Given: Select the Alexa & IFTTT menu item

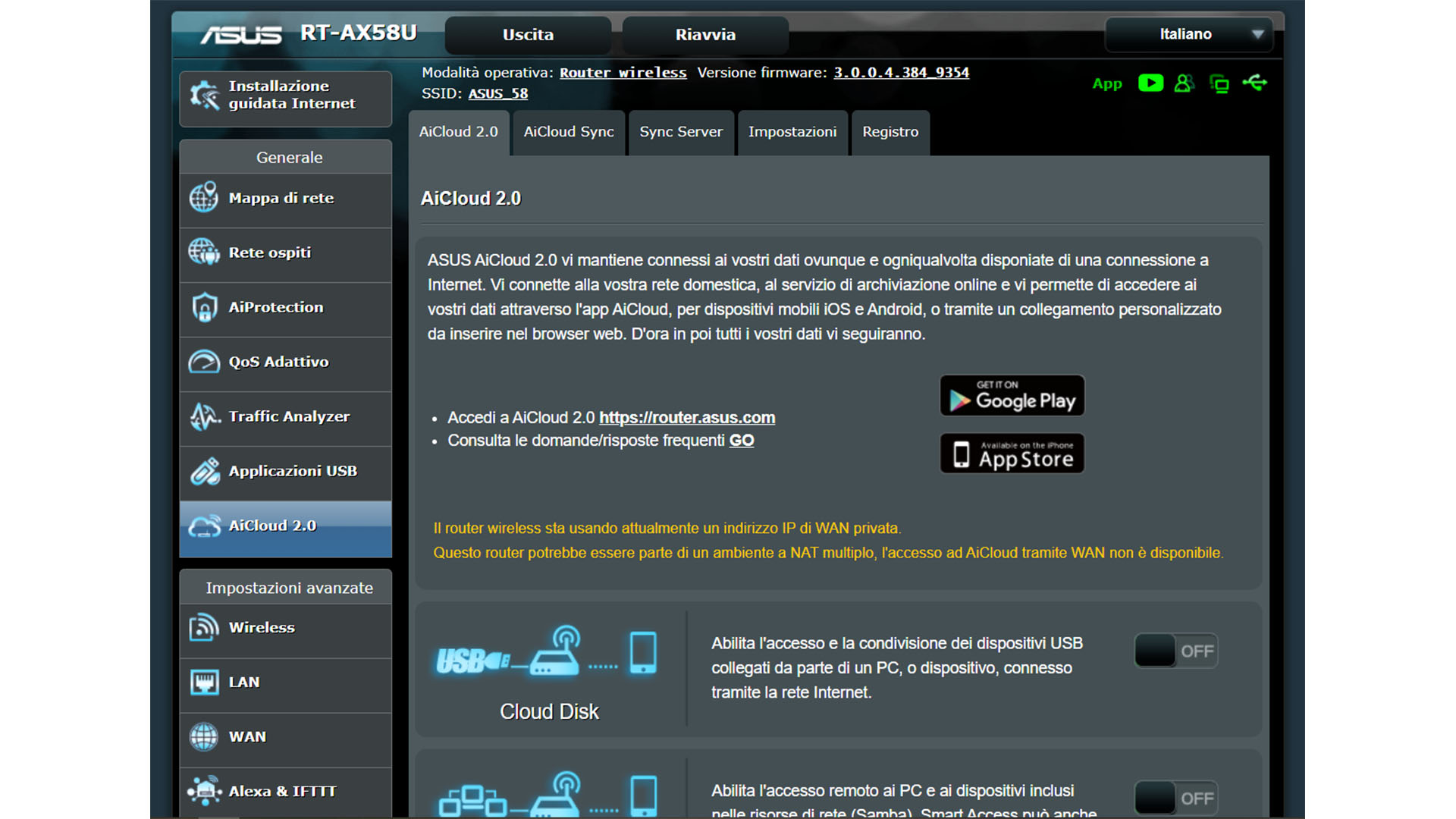Looking at the screenshot, I should (286, 792).
